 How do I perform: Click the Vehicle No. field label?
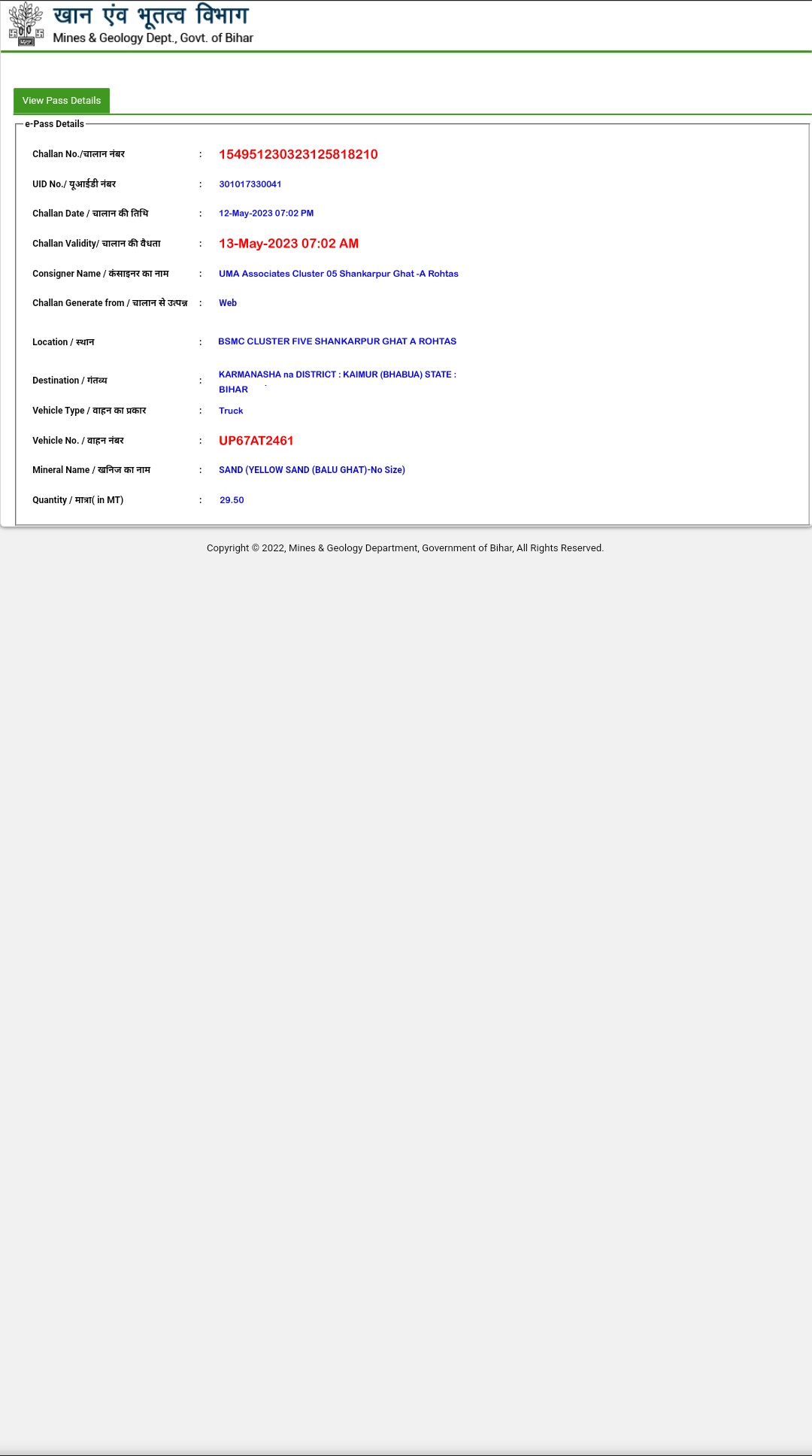pyautogui.click(x=78, y=441)
